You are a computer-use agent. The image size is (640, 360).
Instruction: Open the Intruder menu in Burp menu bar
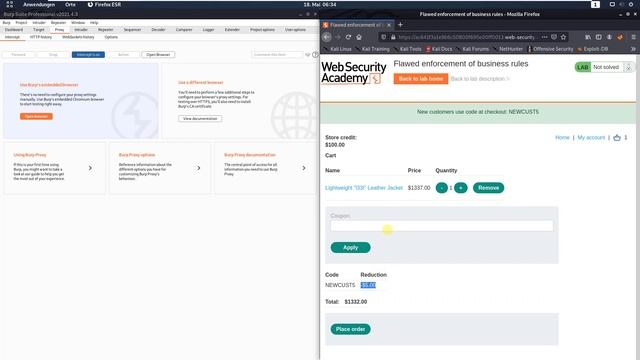tap(39, 23)
